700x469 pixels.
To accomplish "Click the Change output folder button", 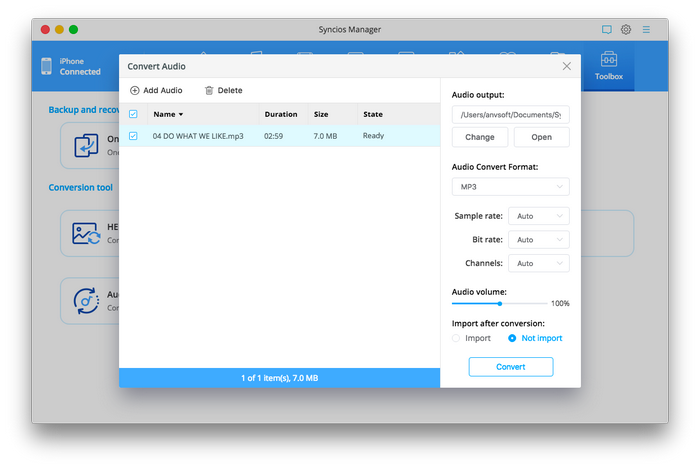I will [480, 137].
